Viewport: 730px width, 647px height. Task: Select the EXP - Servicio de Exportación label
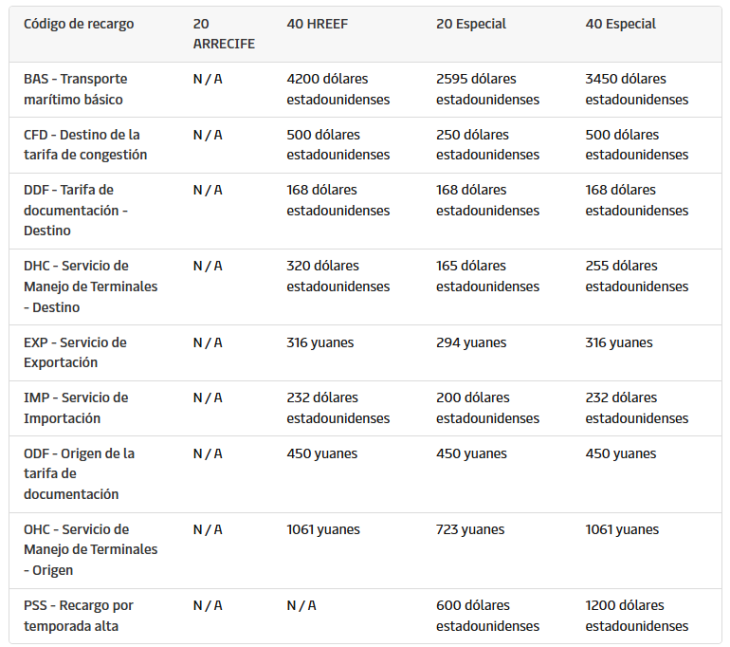[75, 352]
